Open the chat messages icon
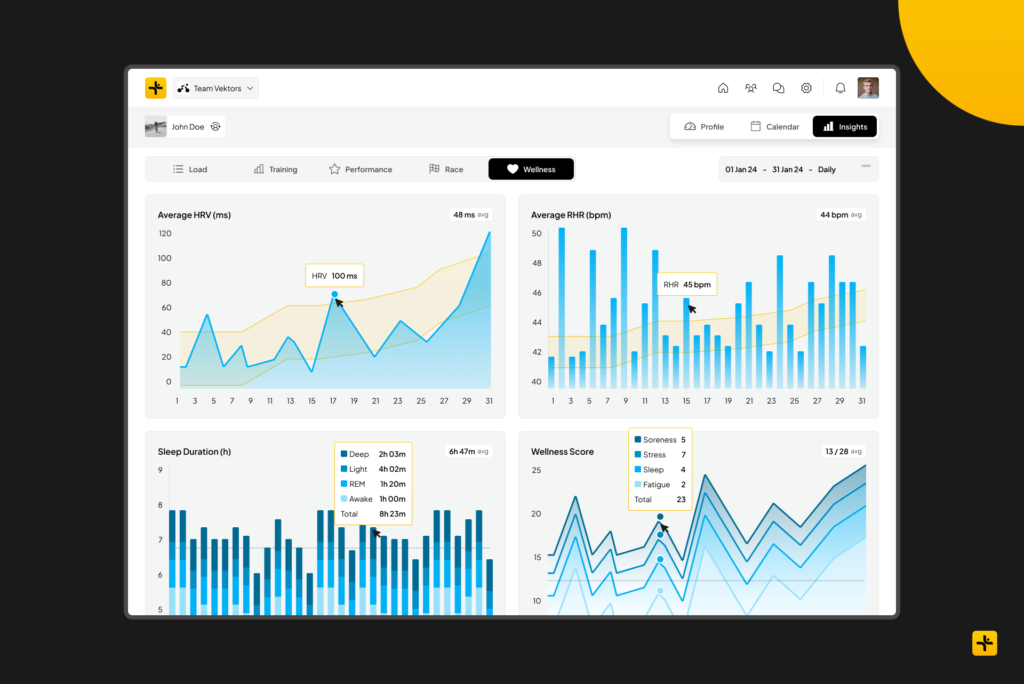This screenshot has height=684, width=1024. tap(779, 88)
